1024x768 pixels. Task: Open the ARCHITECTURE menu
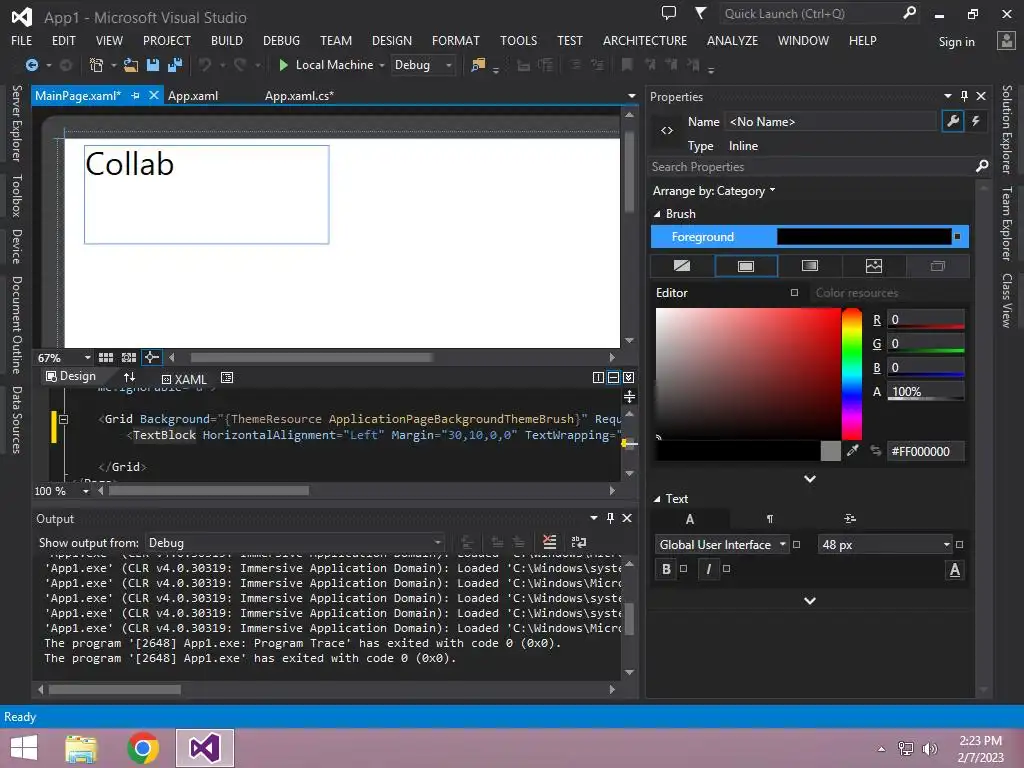[x=645, y=40]
